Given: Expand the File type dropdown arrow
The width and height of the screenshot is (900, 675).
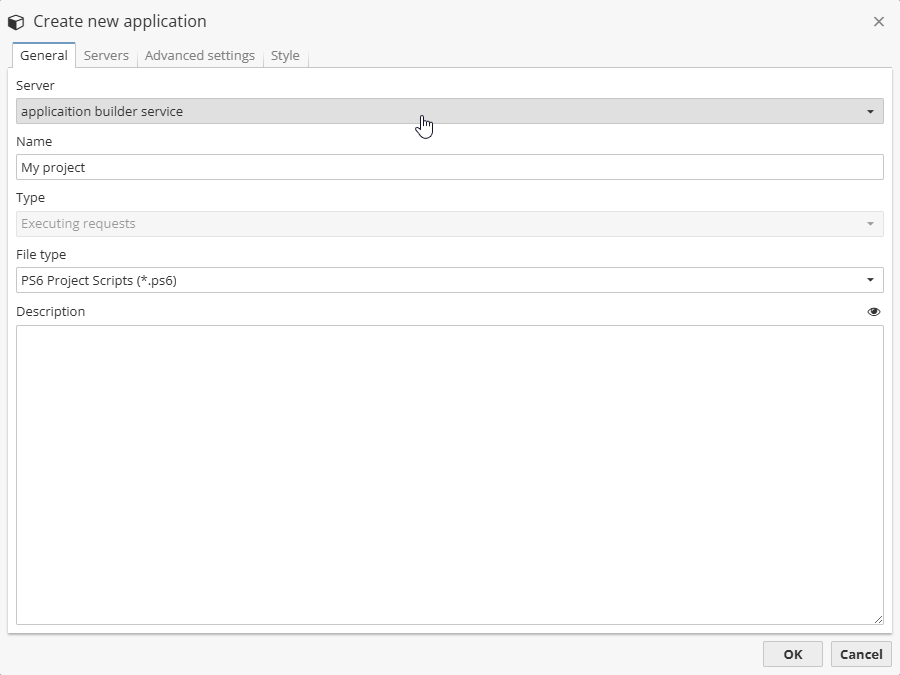Looking at the screenshot, I should [x=870, y=280].
